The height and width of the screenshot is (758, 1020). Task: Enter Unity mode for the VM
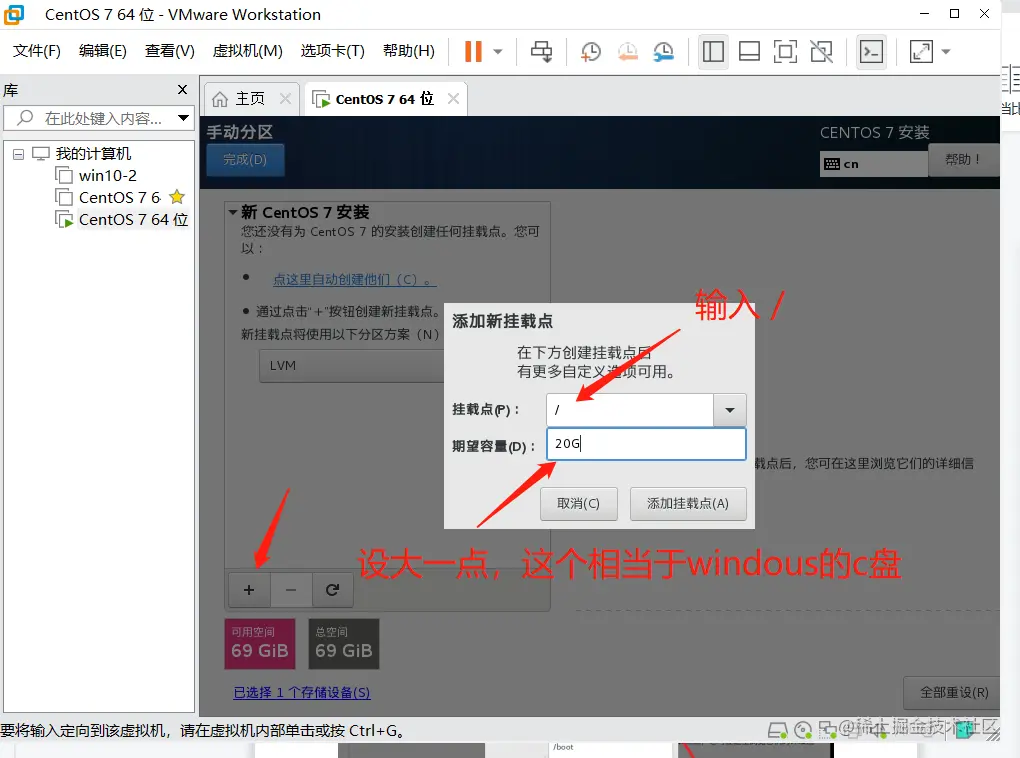coord(821,51)
